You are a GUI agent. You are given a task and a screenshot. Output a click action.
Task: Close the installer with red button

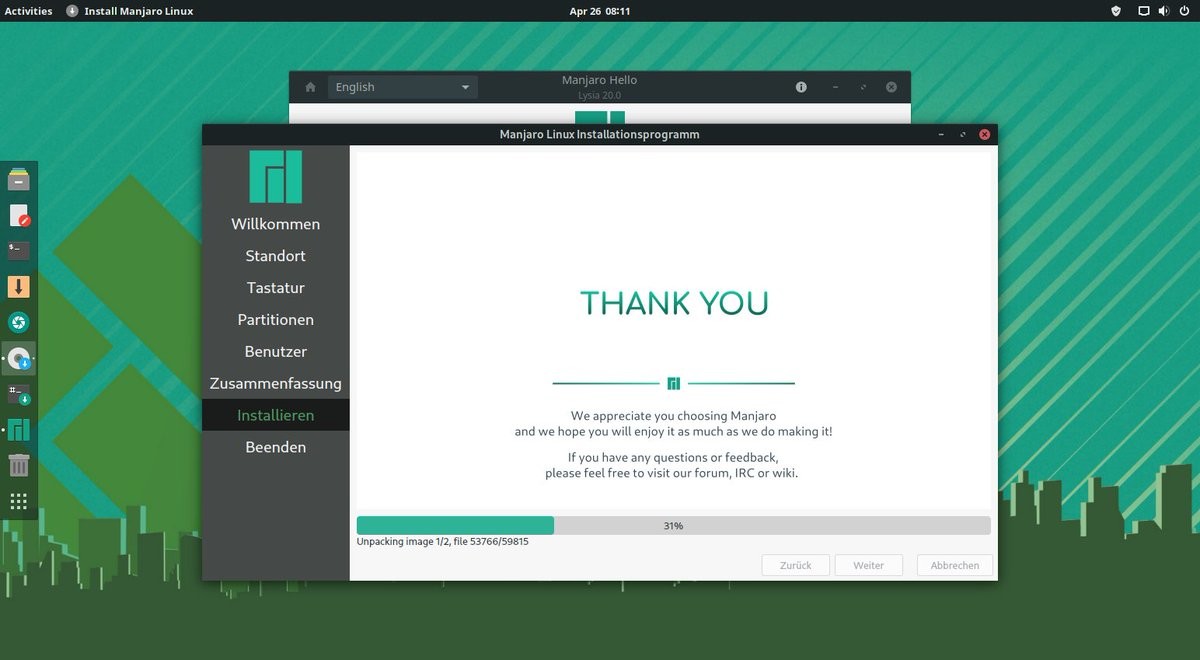[985, 134]
